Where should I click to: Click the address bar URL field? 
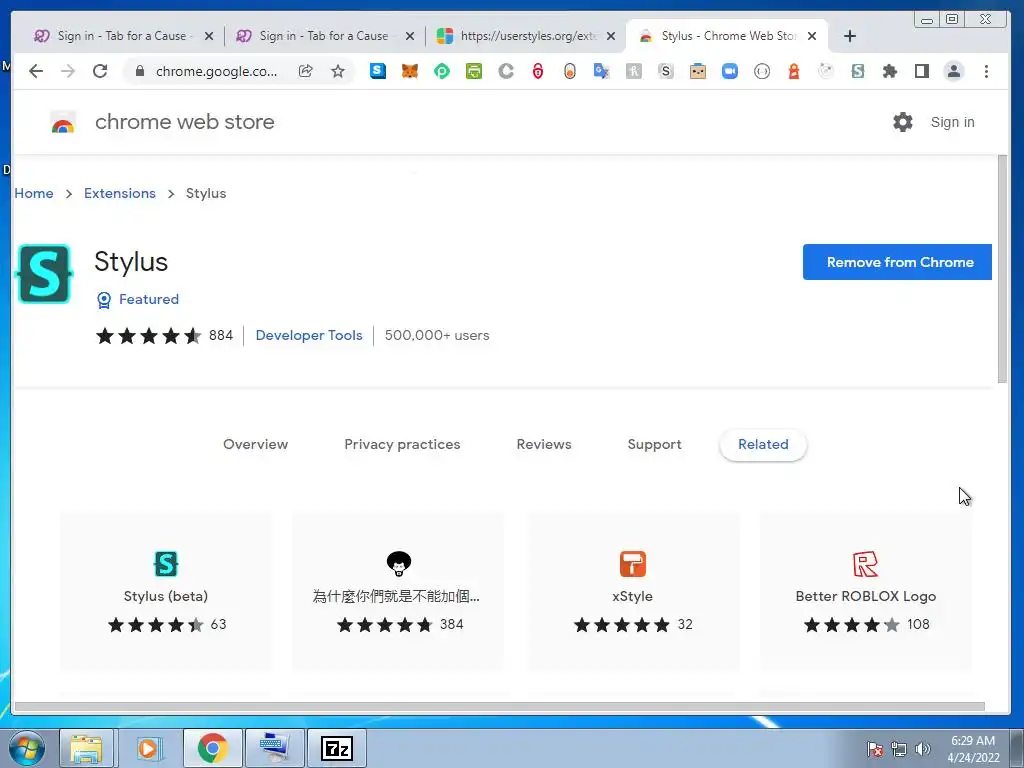(x=216, y=71)
